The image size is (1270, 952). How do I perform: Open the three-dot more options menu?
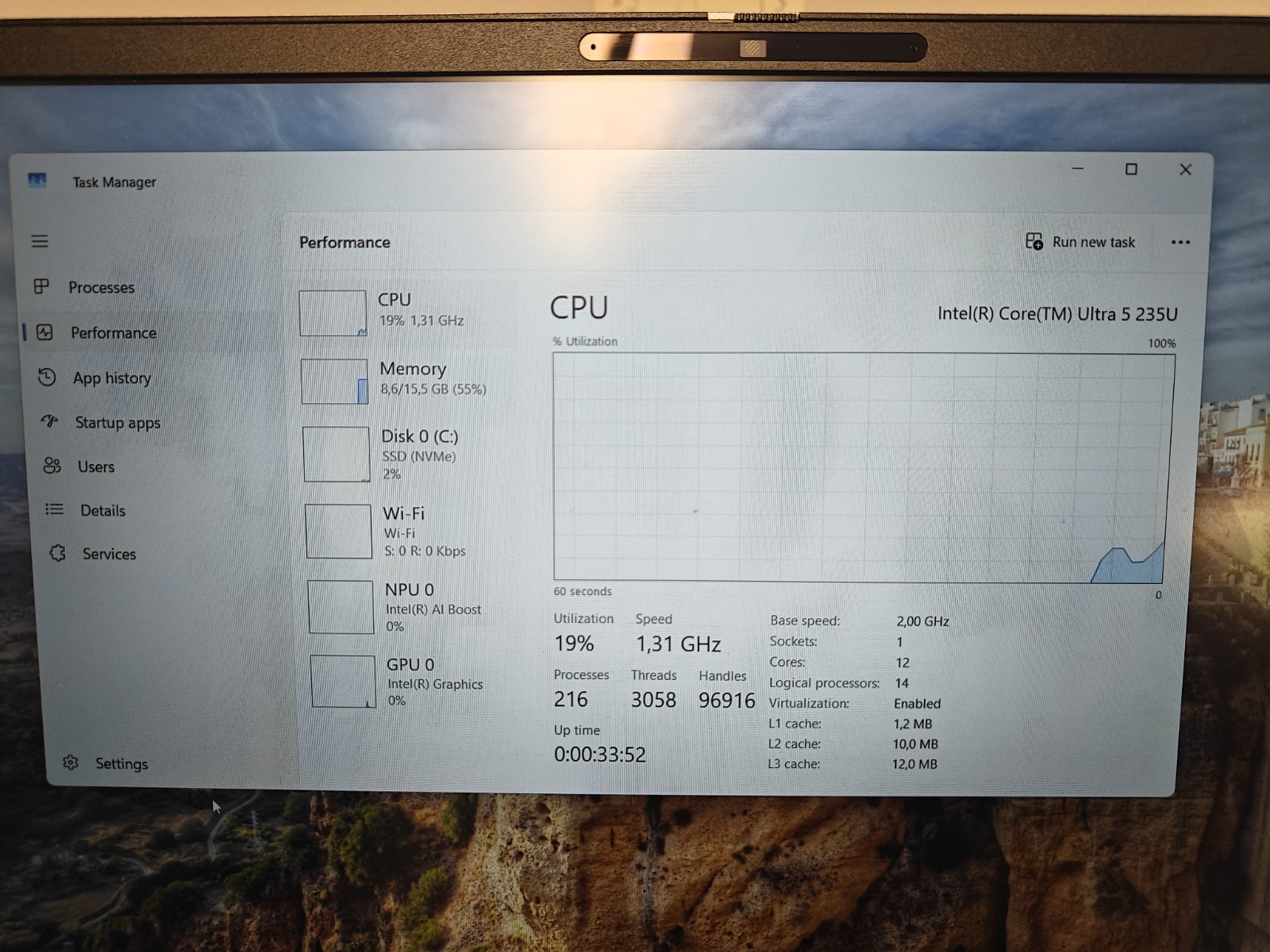[x=1180, y=242]
